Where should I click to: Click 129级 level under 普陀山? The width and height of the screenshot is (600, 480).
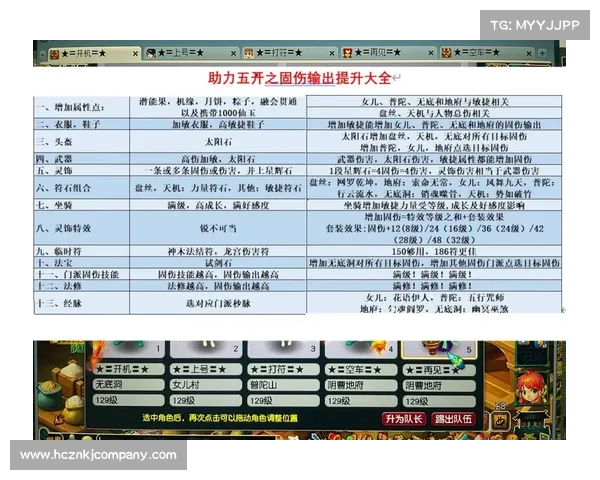[x=283, y=400]
